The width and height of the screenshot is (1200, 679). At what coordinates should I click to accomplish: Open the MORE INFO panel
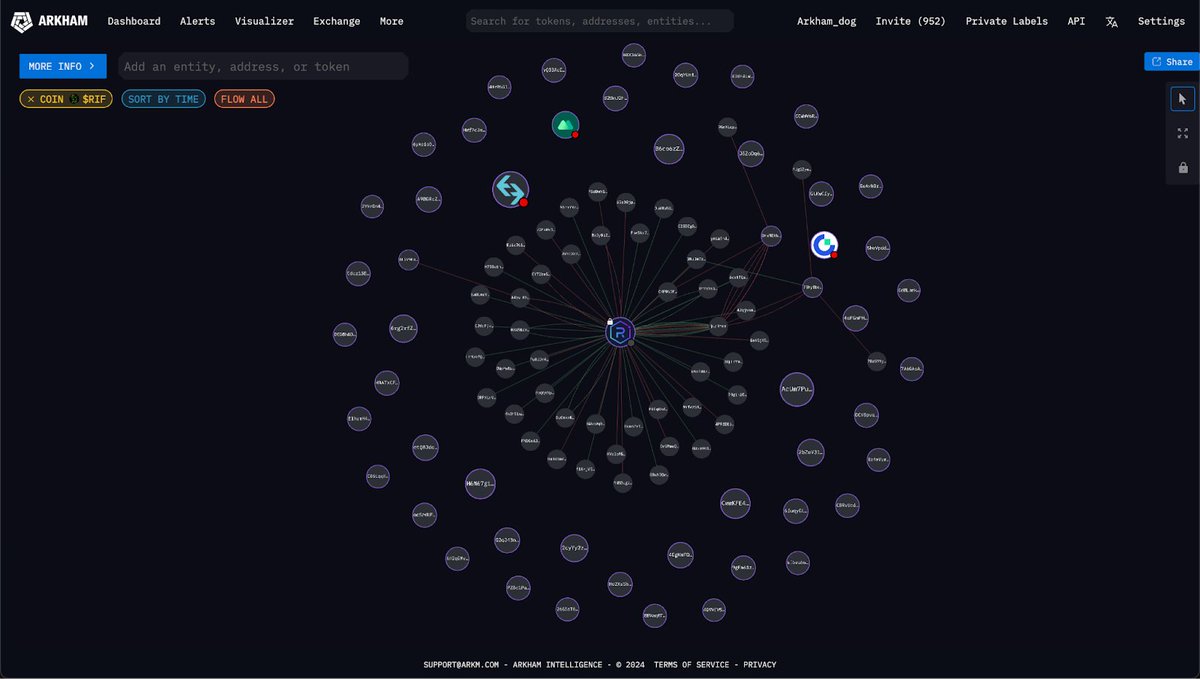pyautogui.click(x=62, y=66)
